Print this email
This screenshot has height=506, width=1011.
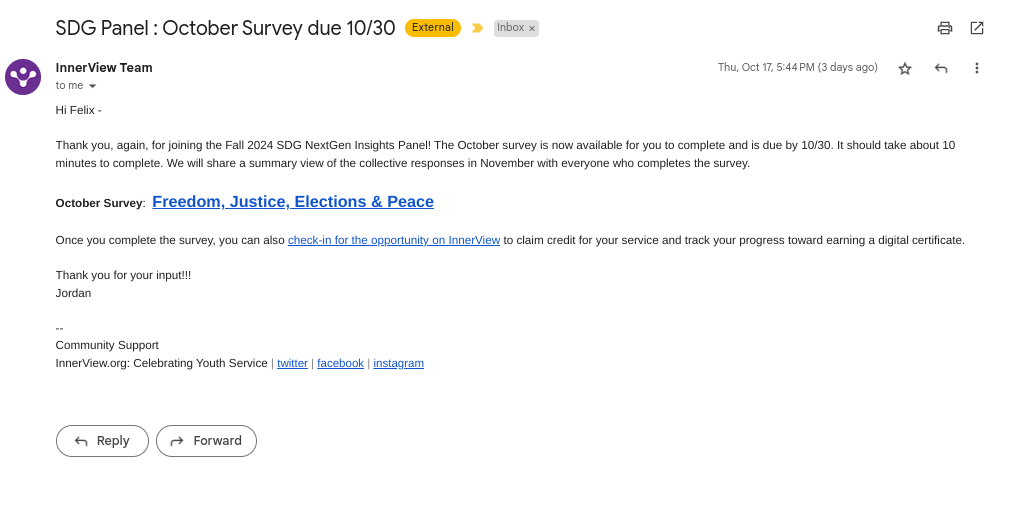point(944,28)
